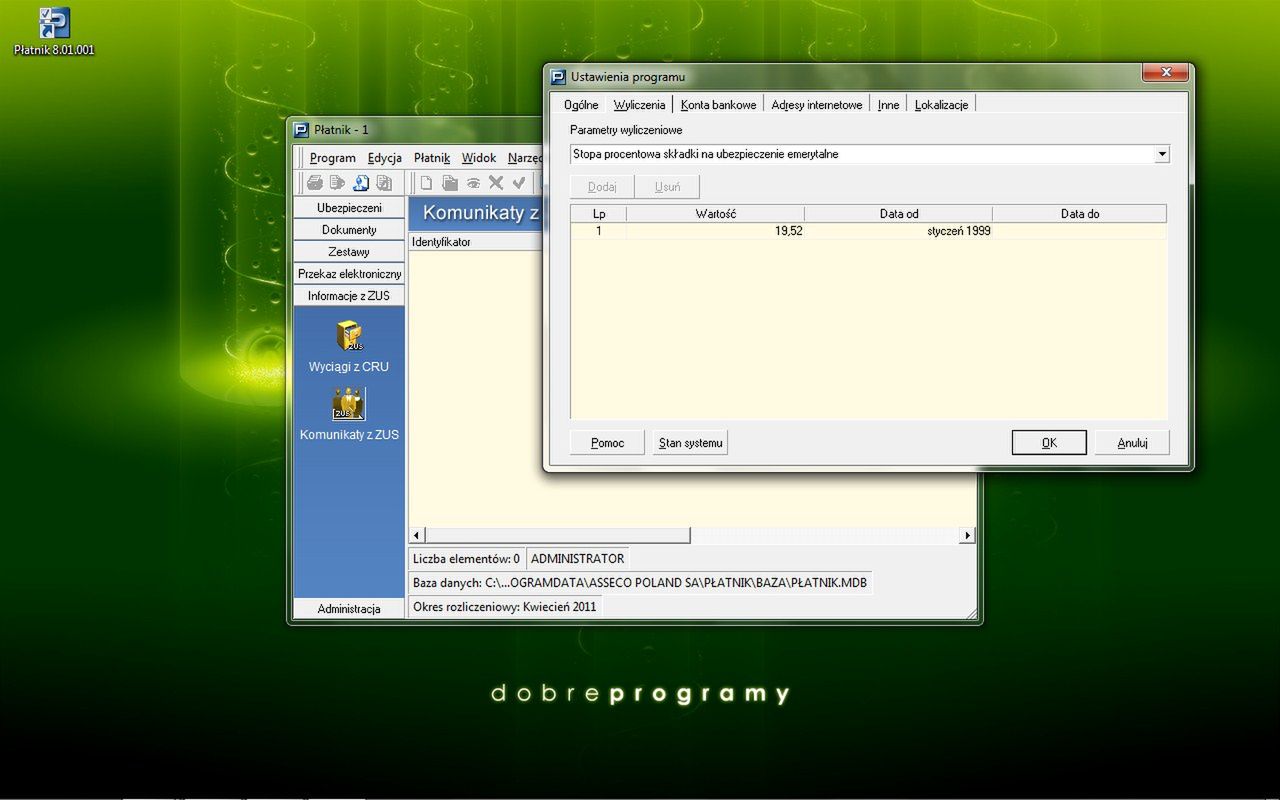The image size is (1280, 800).
Task: Open the Dokumenty sidebar section
Action: [349, 230]
